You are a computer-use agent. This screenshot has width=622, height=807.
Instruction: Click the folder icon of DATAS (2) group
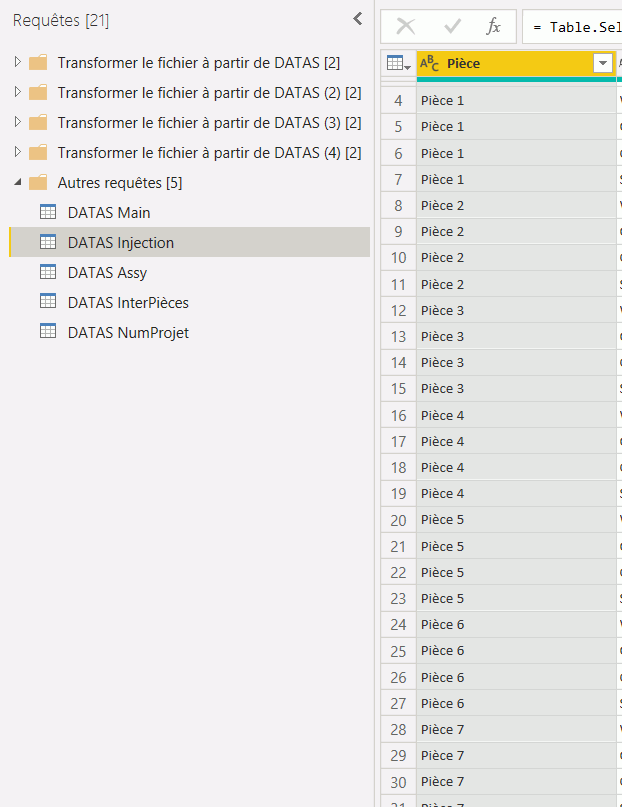coord(38,92)
